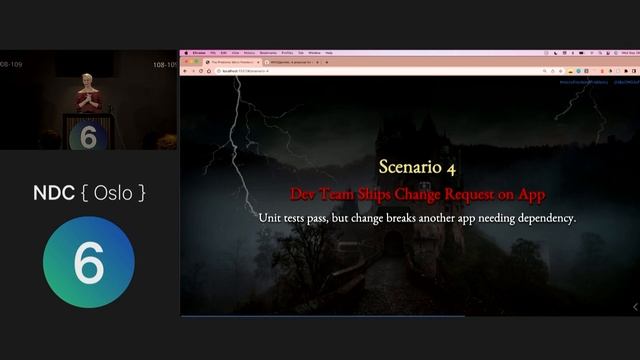Open the browser home page

pyautogui.click(x=209, y=71)
